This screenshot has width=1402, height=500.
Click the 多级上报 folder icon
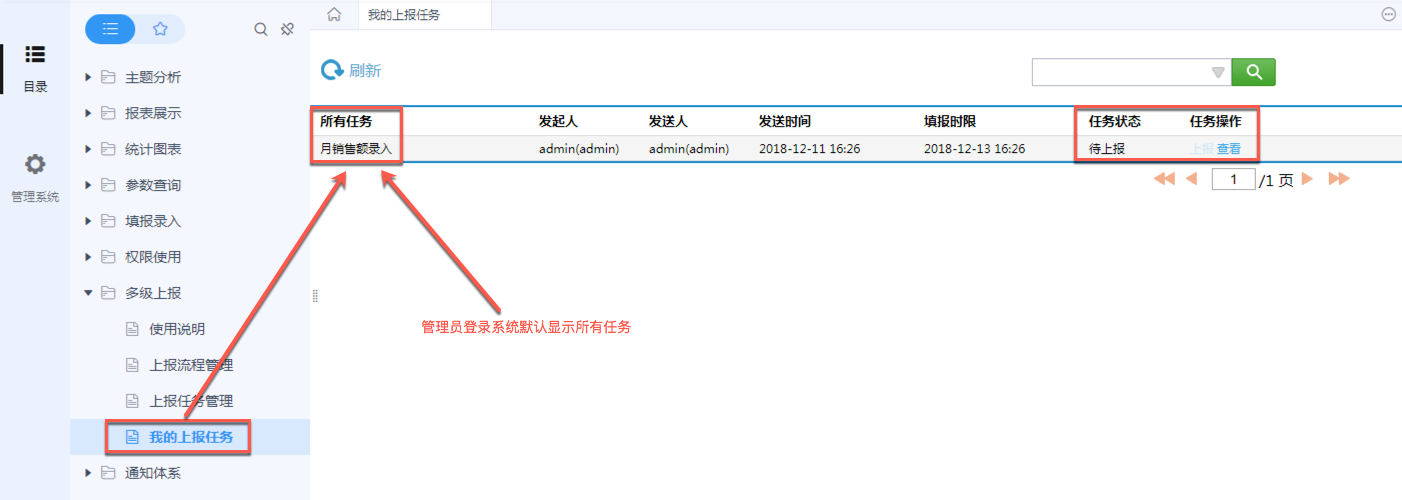[108, 293]
